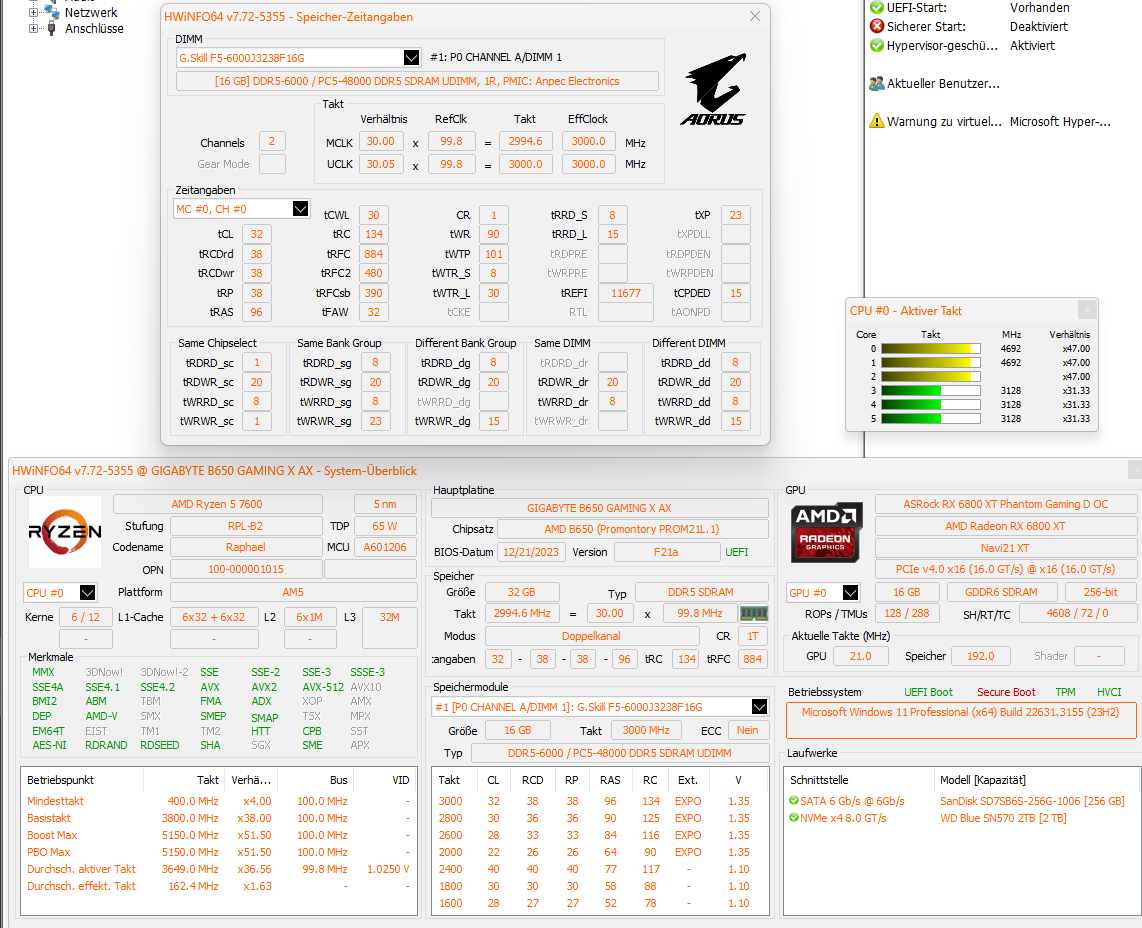Viewport: 1142px width, 928px height.
Task: Select the 3000 MHz EXPO memory timing row
Action: (600, 801)
